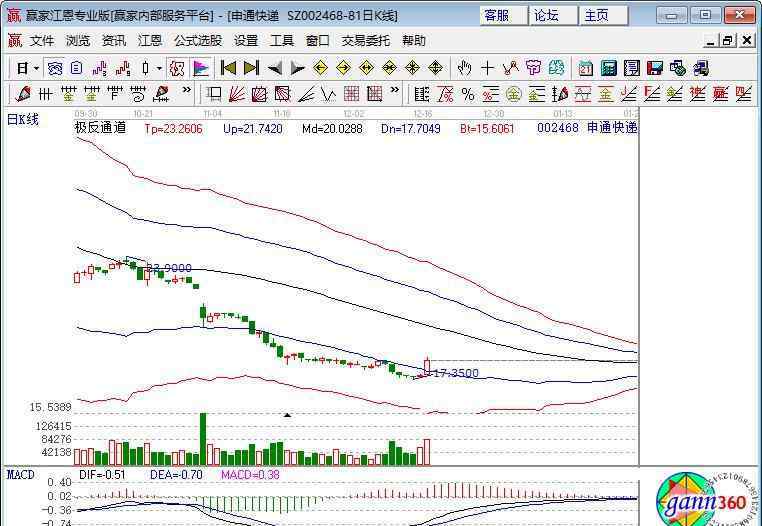Jump to last bar with skip-forward icon
This screenshot has height=526, width=762.
pyautogui.click(x=251, y=68)
